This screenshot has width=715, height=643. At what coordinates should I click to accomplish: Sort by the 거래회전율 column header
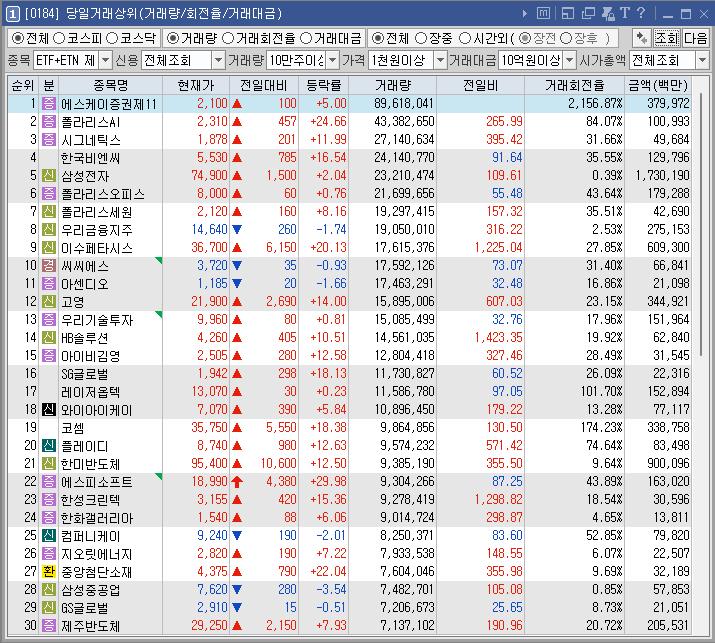pos(575,85)
